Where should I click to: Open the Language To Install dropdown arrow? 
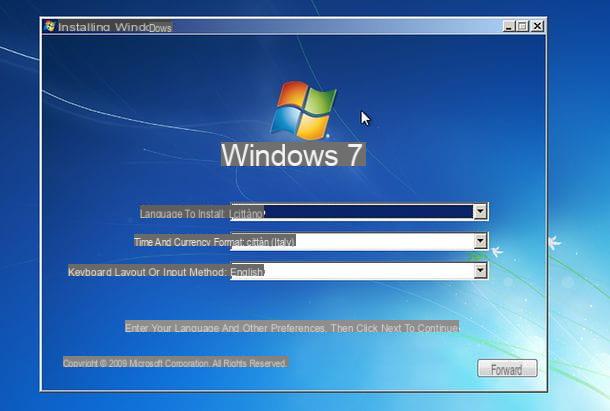click(480, 212)
